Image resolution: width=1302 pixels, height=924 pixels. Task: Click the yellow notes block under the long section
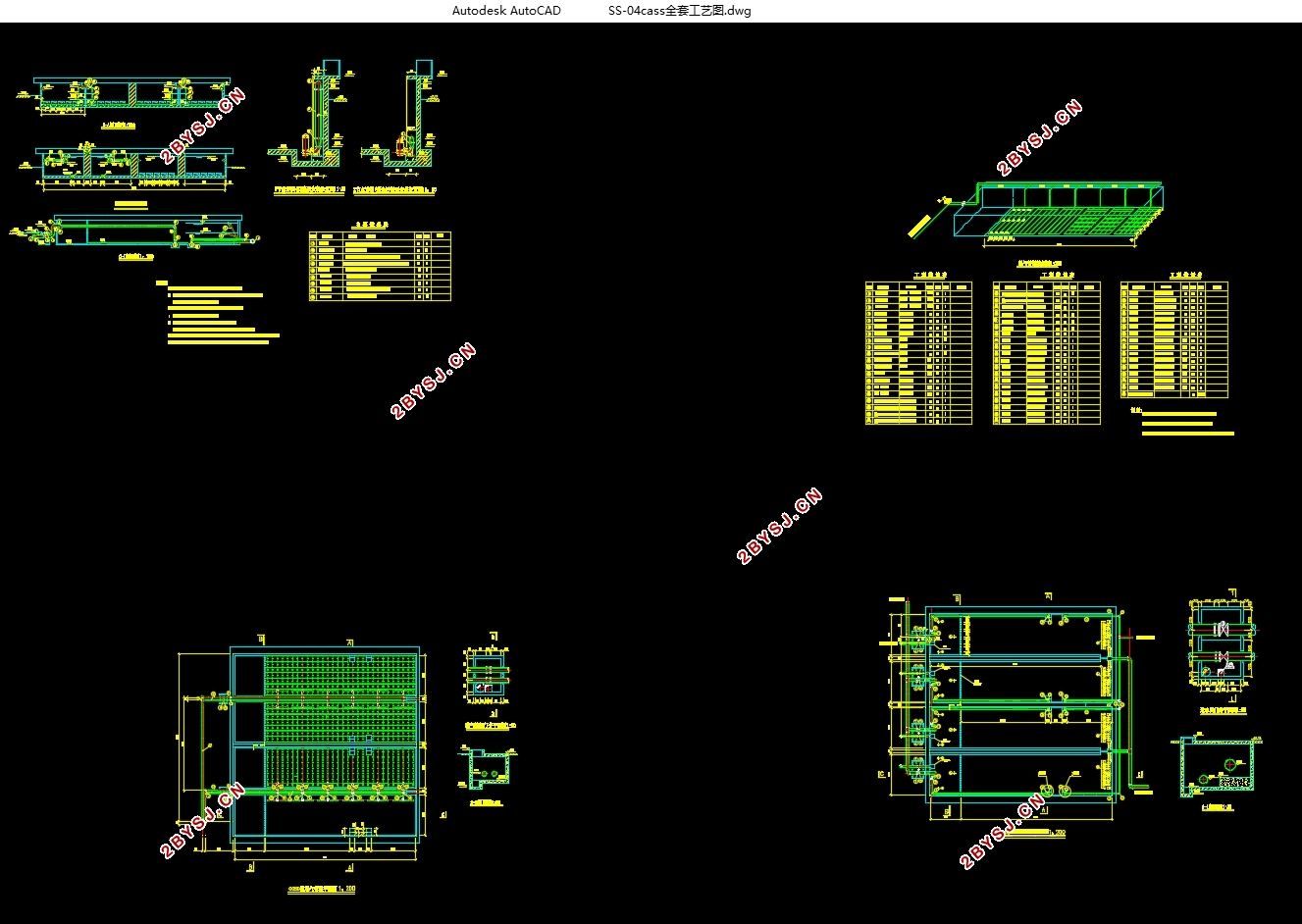tap(218, 314)
